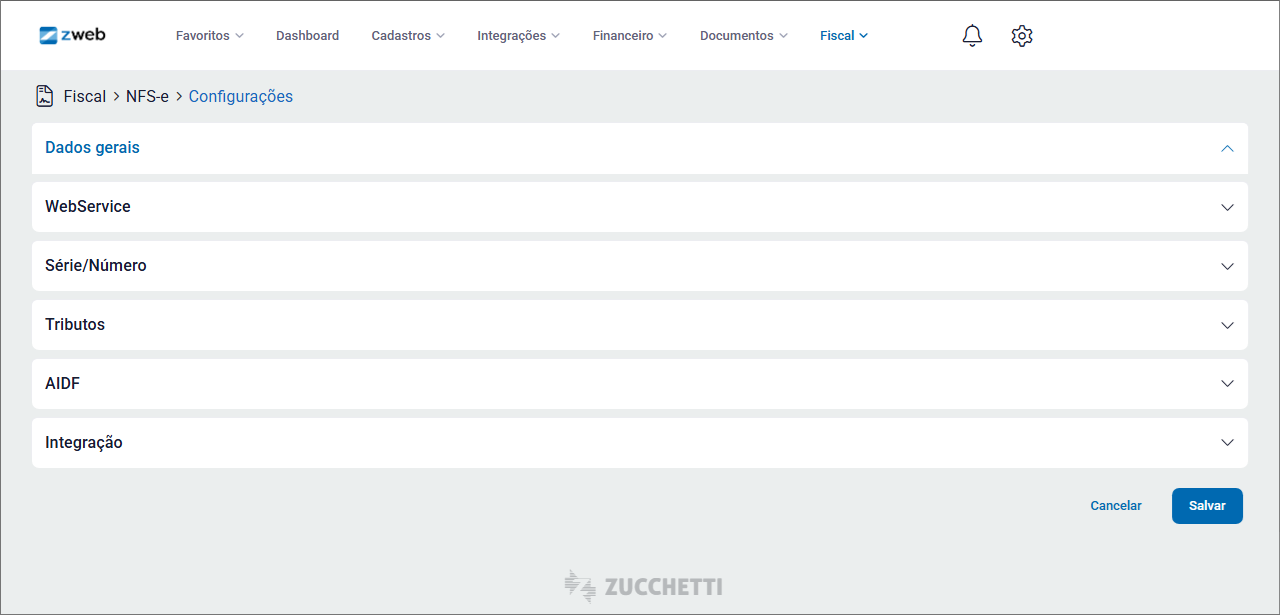Image resolution: width=1280 pixels, height=615 pixels.
Task: Collapse the Dados gerais section
Action: tap(1227, 148)
